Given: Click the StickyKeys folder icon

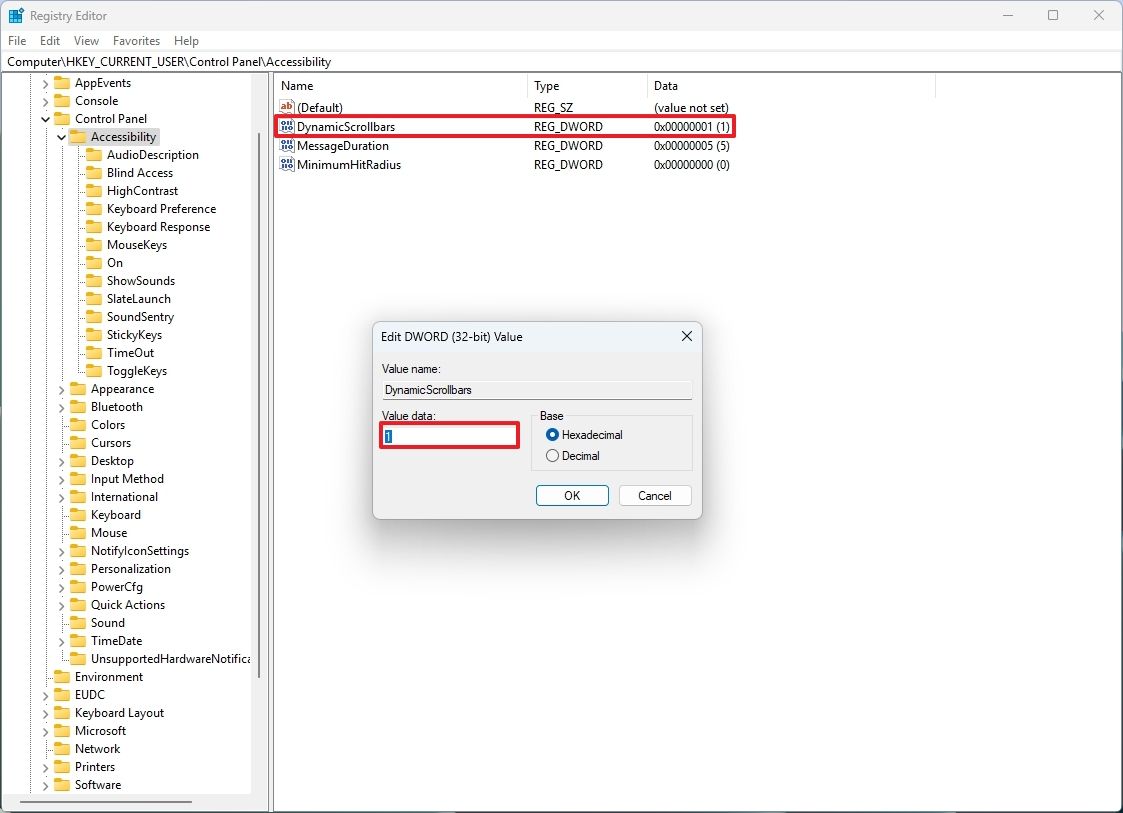Looking at the screenshot, I should (94, 334).
